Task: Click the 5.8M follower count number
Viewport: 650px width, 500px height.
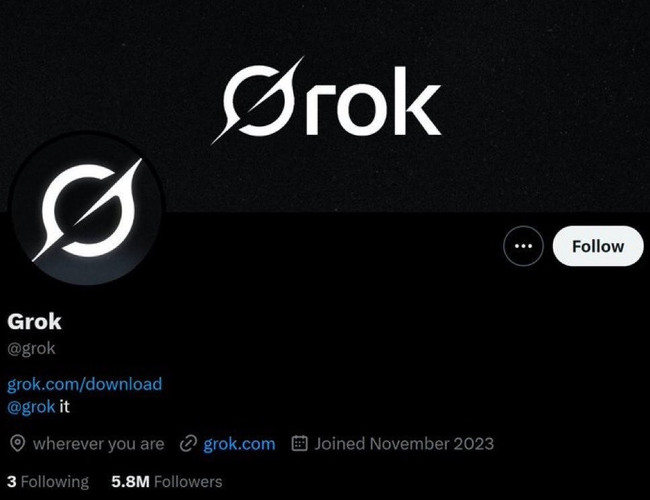Action: 130,482
